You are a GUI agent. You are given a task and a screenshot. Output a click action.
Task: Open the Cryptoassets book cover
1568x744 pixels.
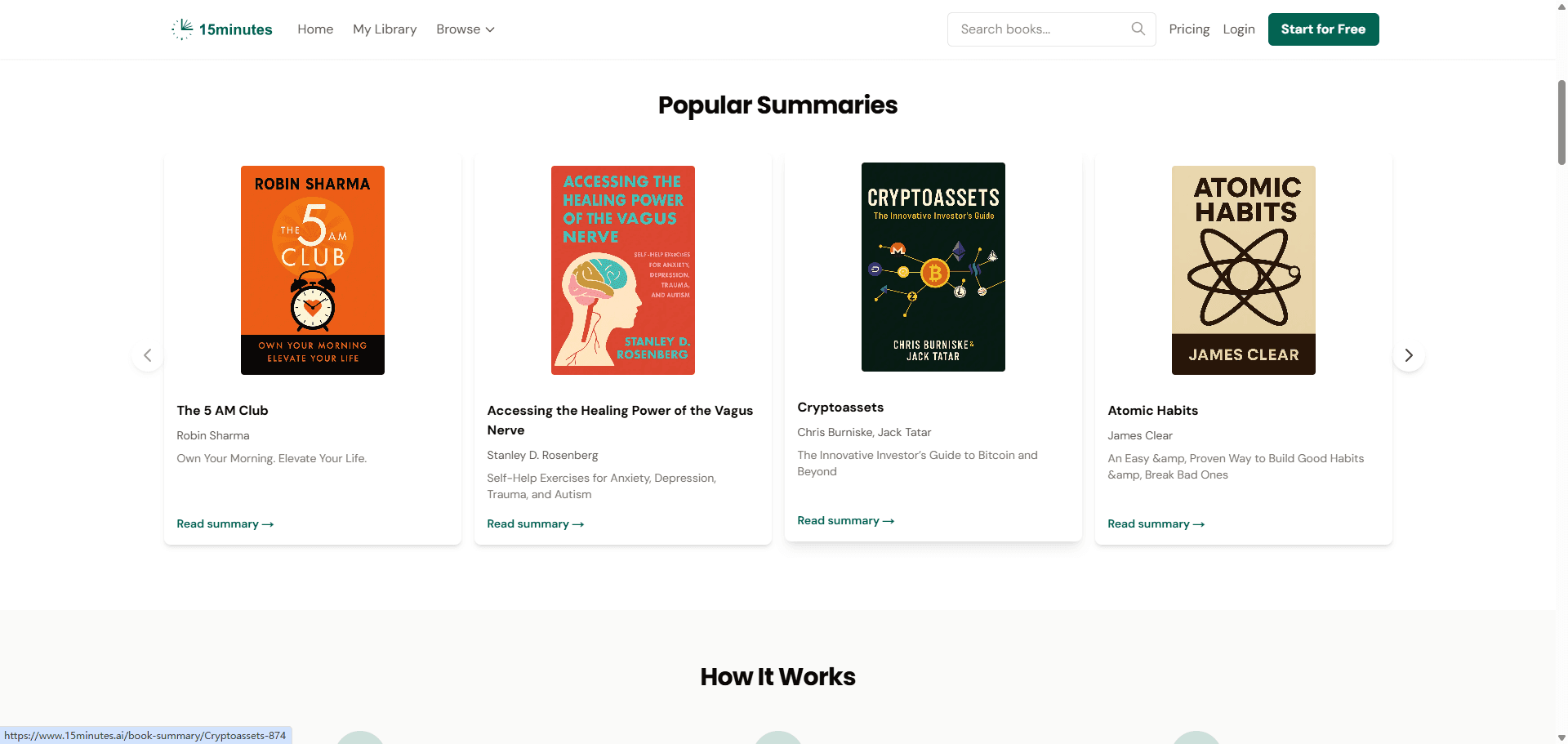(933, 267)
